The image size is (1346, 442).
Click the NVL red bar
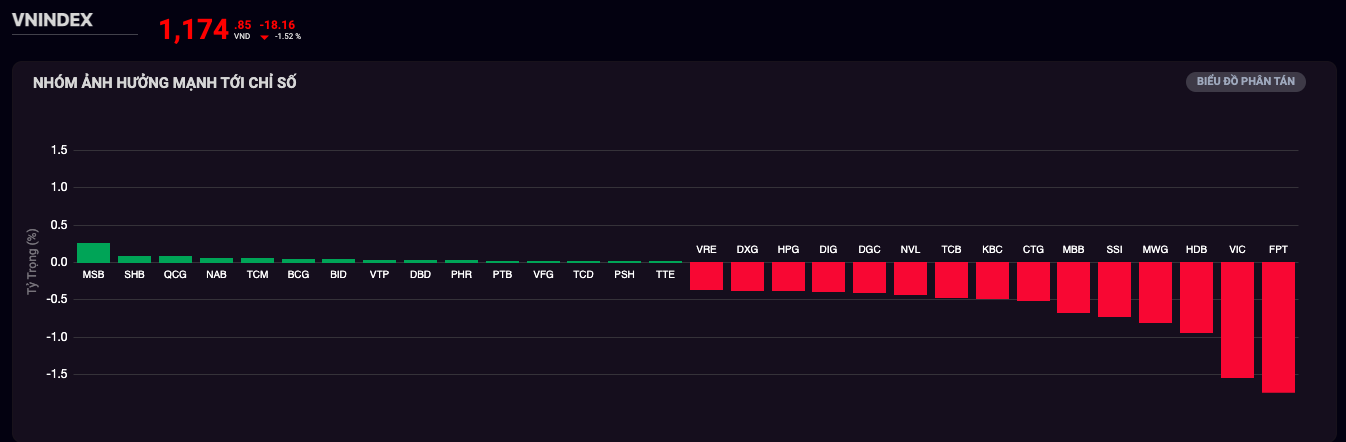click(x=910, y=278)
